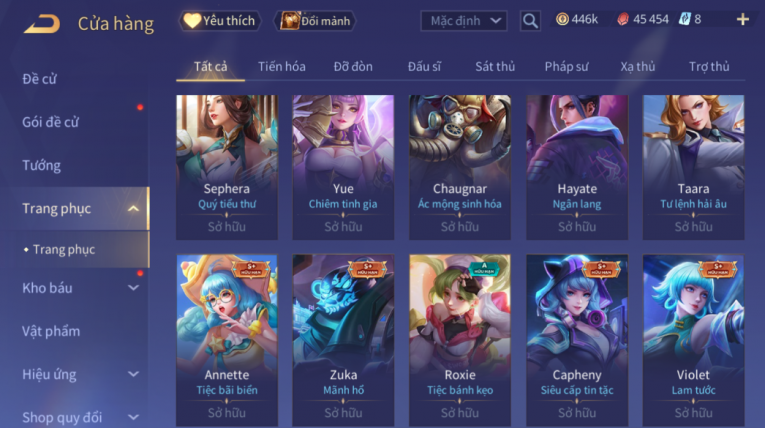Open the Tướng menu item

[x=41, y=165]
